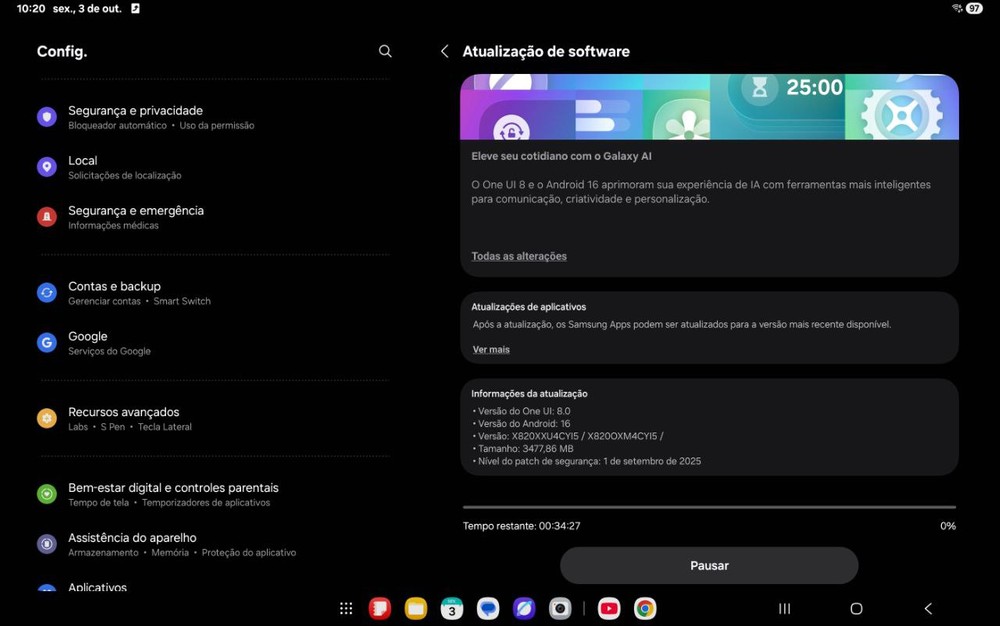Screen dimensions: 1000x626
Task: Tap the Segurança e emergência red icon
Action: click(47, 217)
